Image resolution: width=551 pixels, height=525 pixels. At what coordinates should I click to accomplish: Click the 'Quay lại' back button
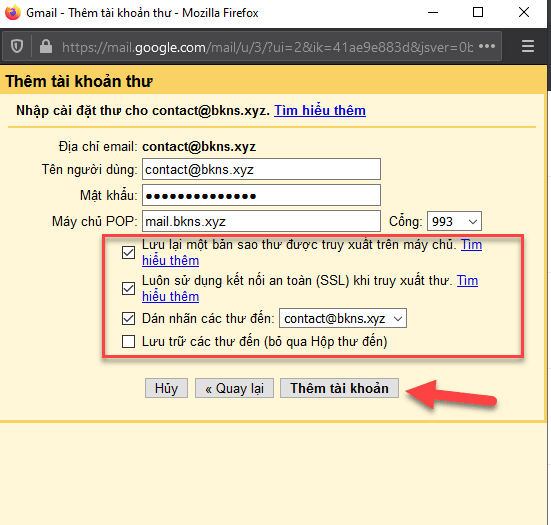pyautogui.click(x=234, y=388)
